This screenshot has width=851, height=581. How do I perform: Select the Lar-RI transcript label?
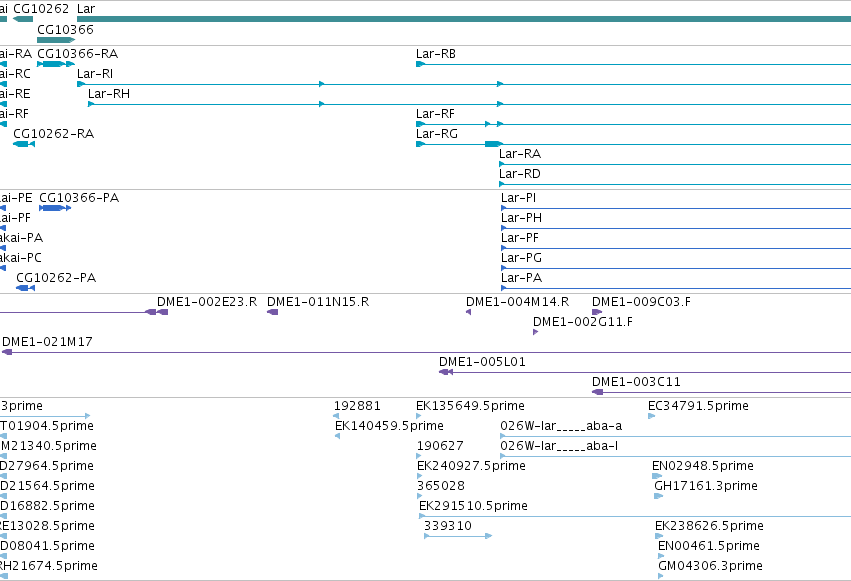pyautogui.click(x=95, y=74)
